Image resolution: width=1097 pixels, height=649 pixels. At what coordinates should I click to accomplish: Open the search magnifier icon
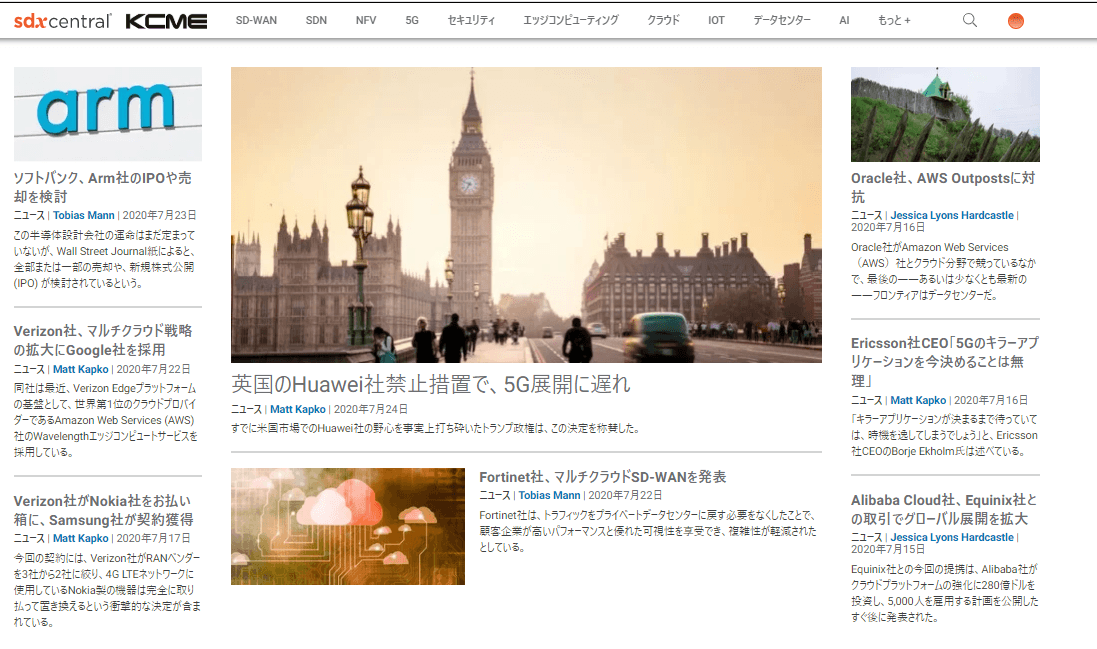coord(970,20)
